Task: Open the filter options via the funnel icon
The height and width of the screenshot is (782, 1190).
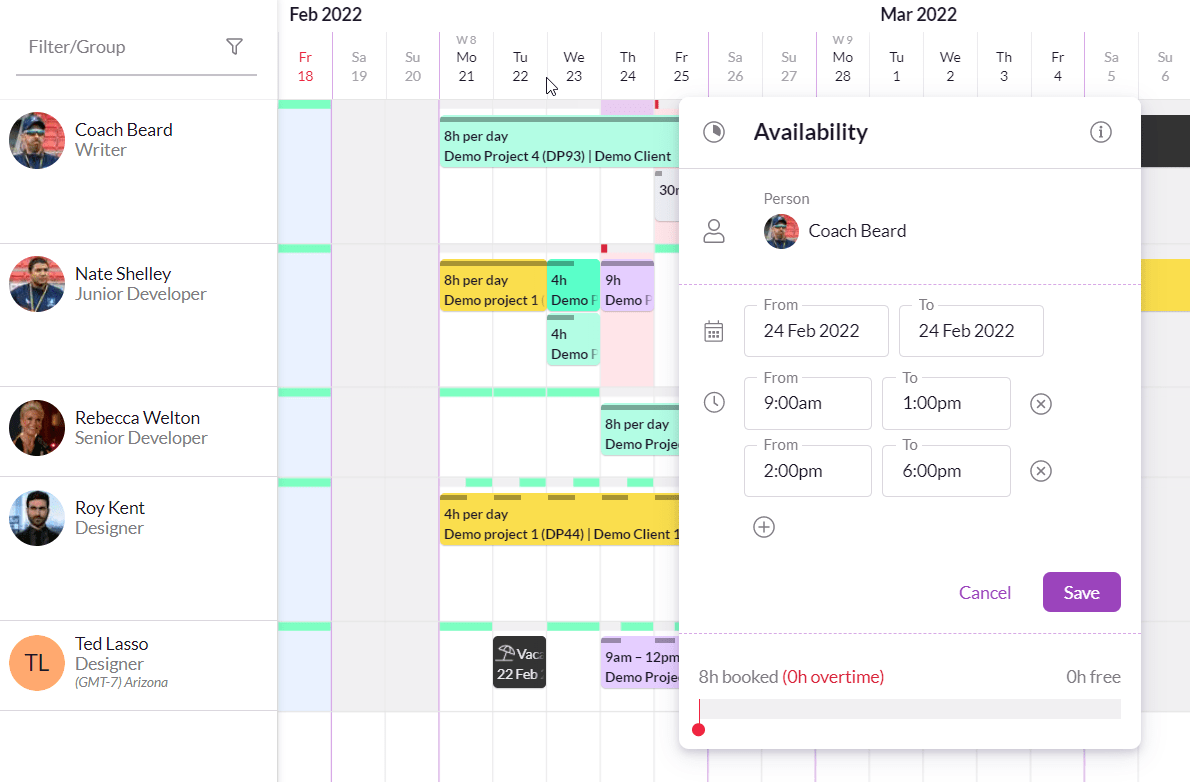Action: point(234,46)
